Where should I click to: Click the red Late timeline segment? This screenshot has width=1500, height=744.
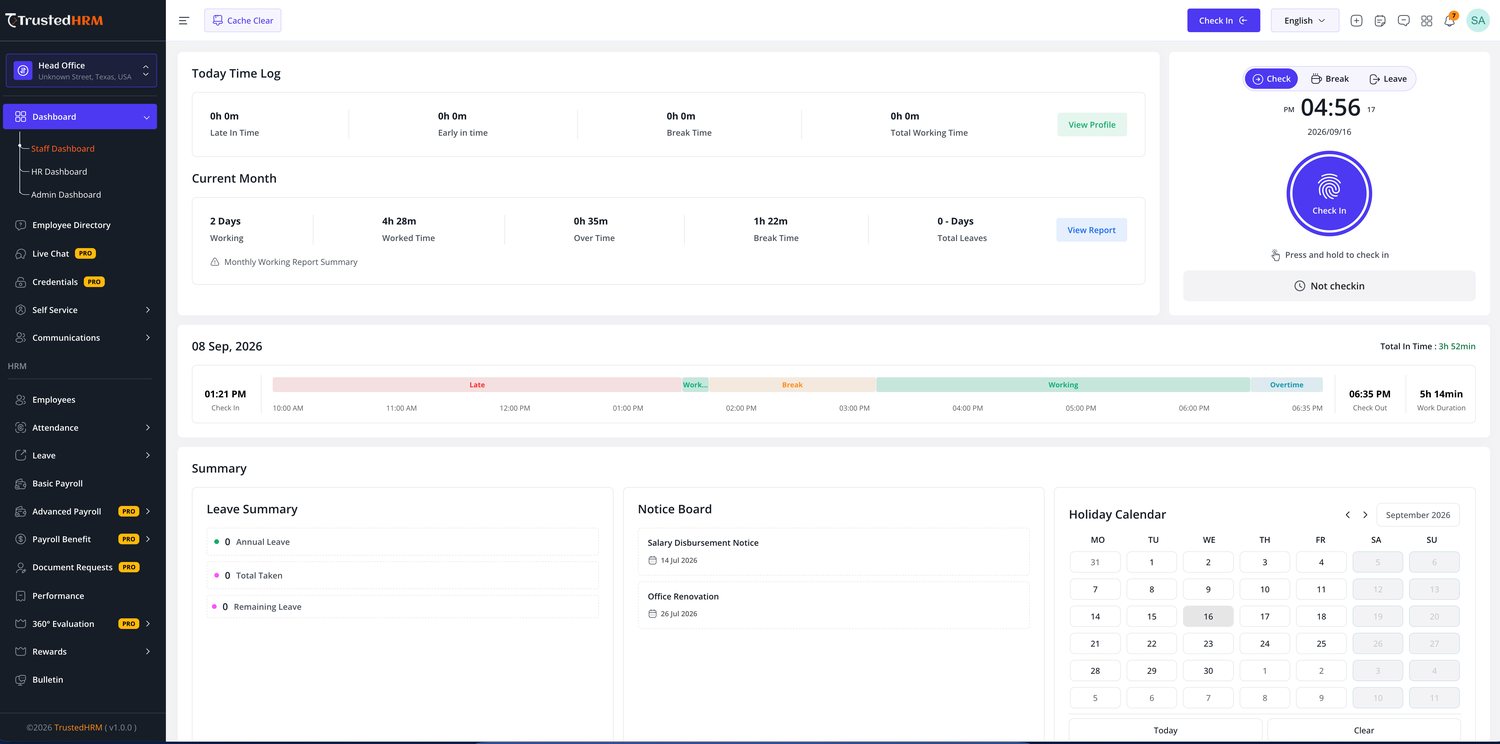coord(477,385)
